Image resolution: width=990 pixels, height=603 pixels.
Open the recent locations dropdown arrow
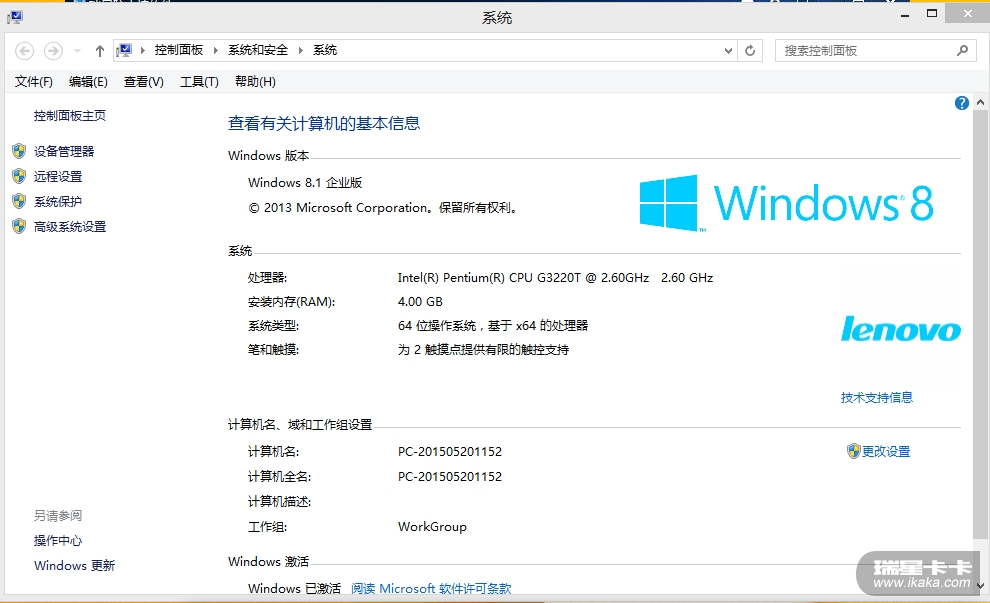coord(77,51)
